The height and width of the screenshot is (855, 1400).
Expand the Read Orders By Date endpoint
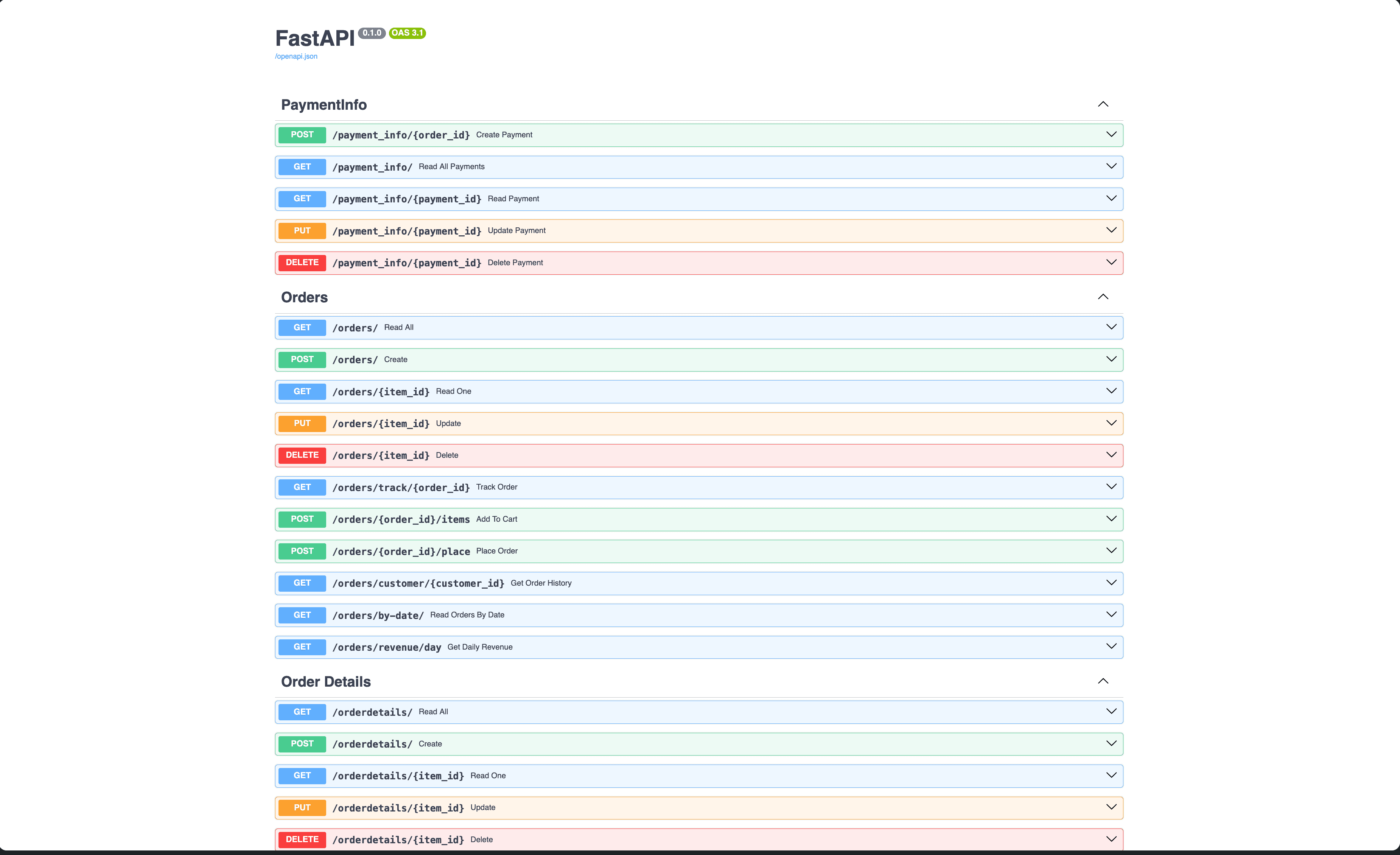(x=1110, y=615)
